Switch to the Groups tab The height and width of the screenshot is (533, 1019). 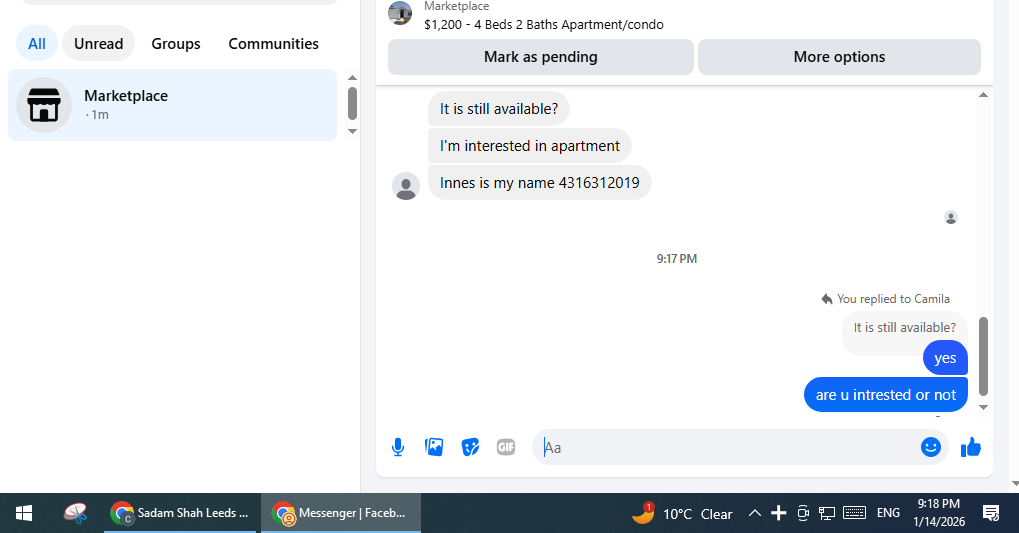pos(175,44)
